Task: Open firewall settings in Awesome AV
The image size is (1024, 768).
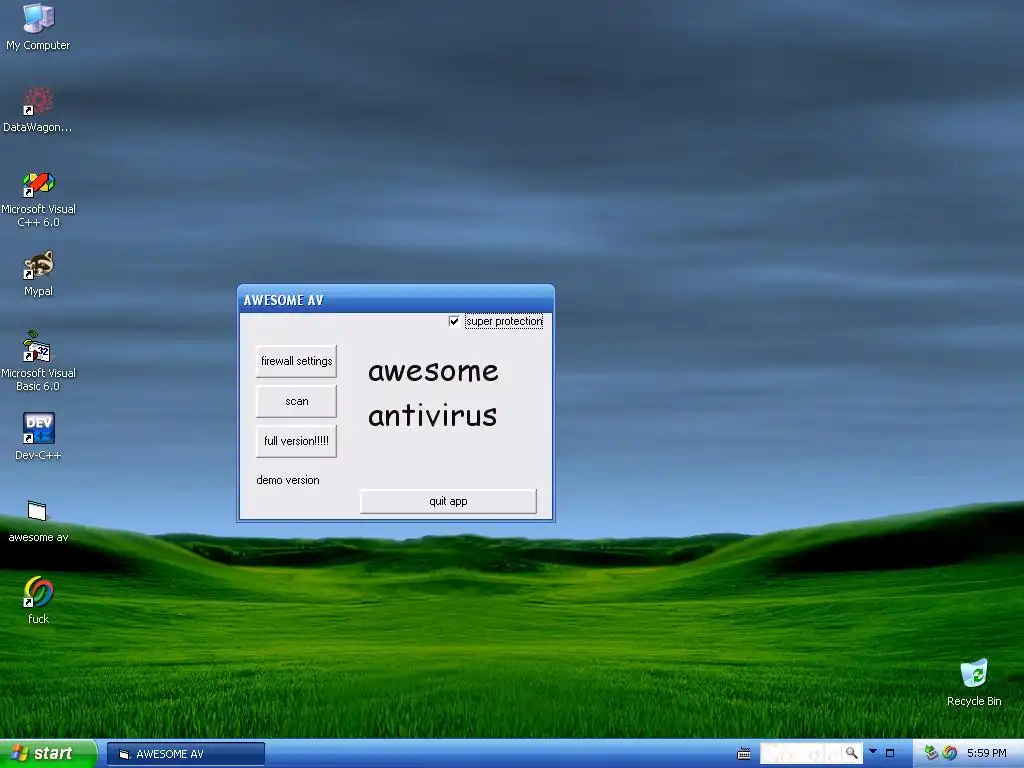Action: [296, 361]
